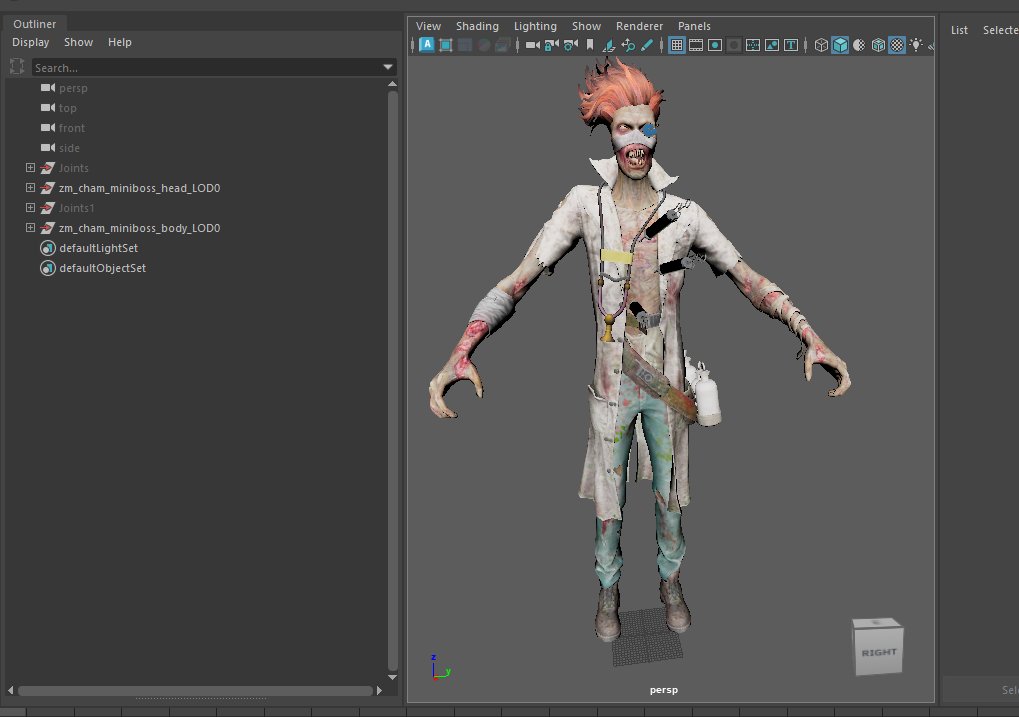The height and width of the screenshot is (717, 1019).
Task: Open the Outliner search filter dropdown arrow
Action: (388, 67)
